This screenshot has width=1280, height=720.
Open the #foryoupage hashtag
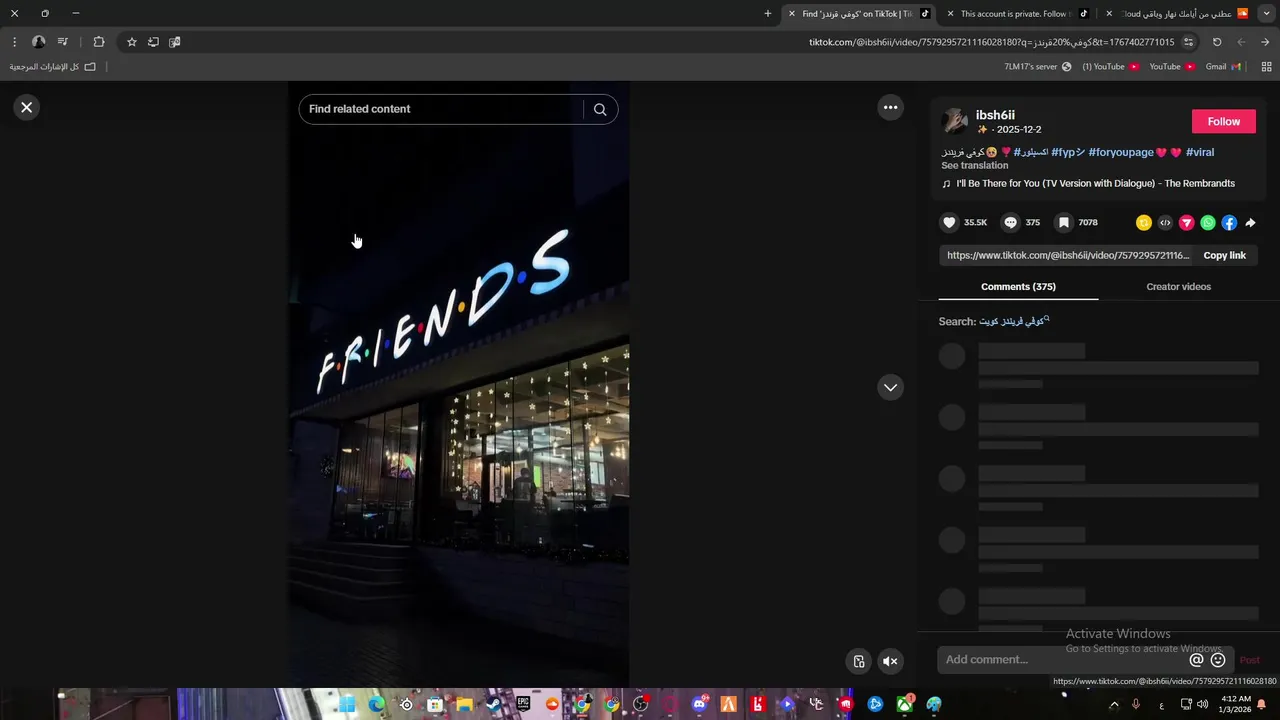click(x=1121, y=152)
